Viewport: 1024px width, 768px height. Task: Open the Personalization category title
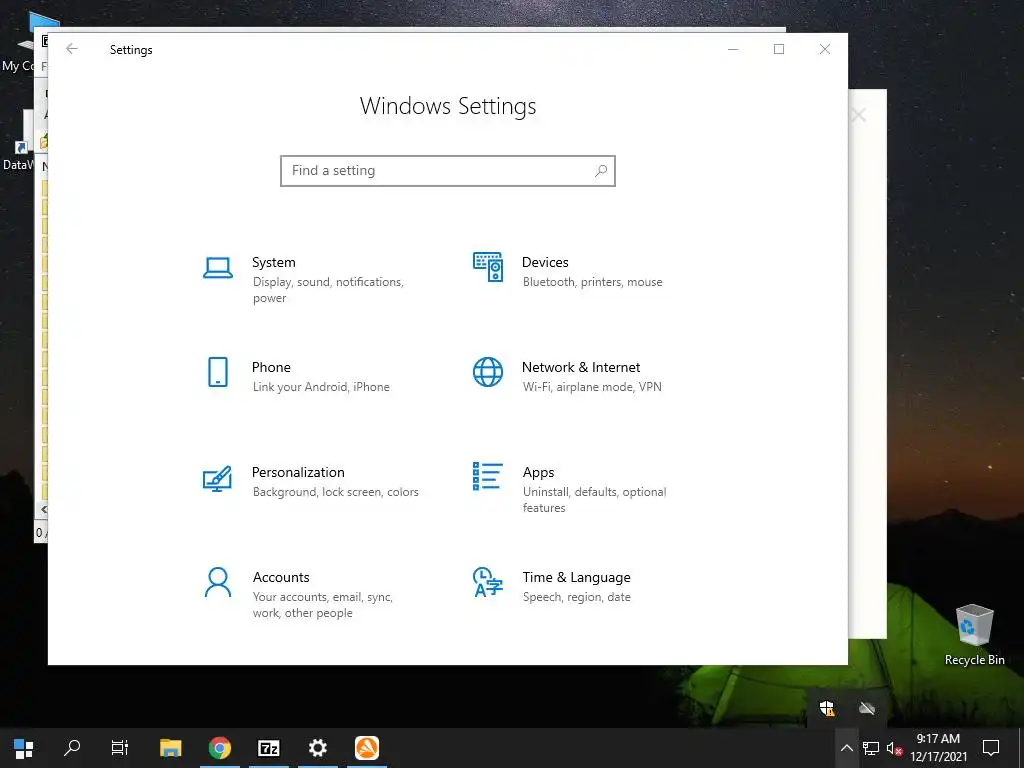coord(298,472)
